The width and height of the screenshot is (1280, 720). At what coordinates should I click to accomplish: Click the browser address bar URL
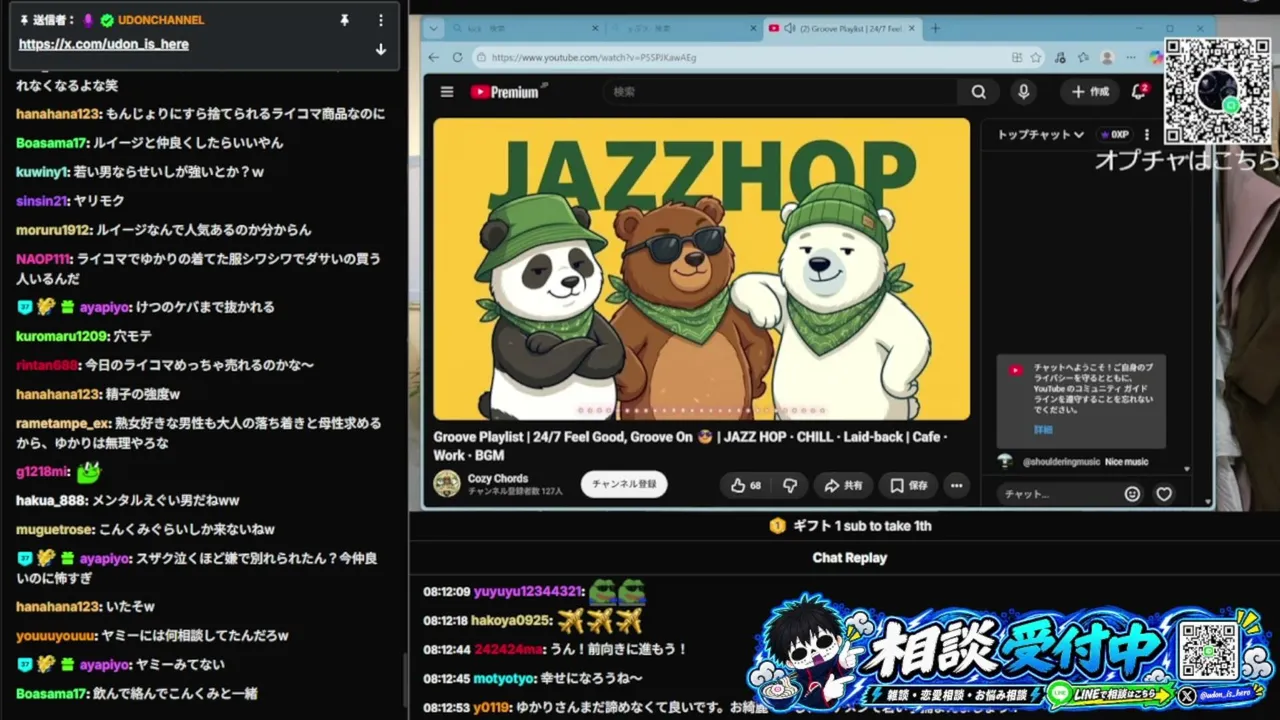[594, 58]
